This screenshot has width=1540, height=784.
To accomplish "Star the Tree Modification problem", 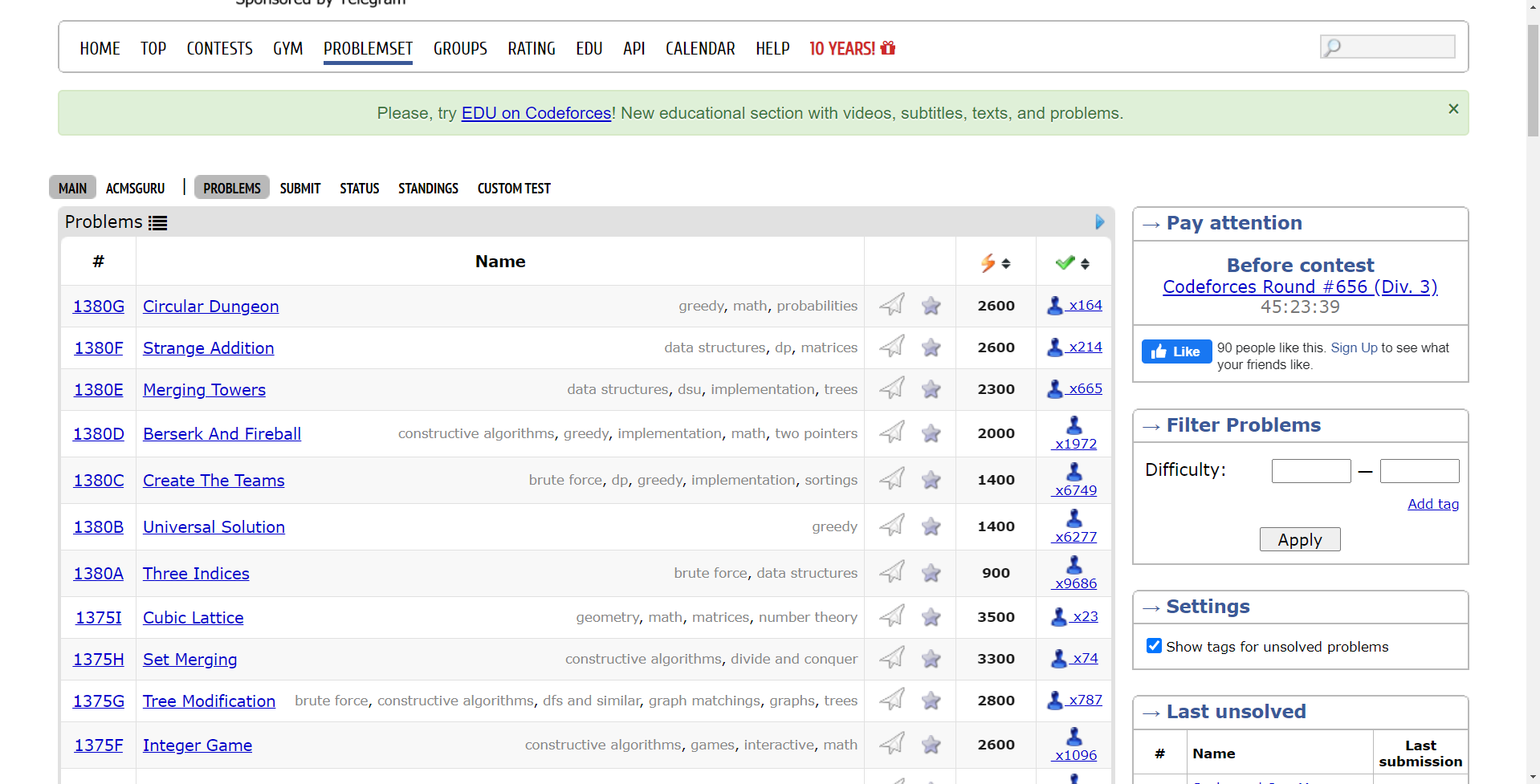I will tap(931, 701).
